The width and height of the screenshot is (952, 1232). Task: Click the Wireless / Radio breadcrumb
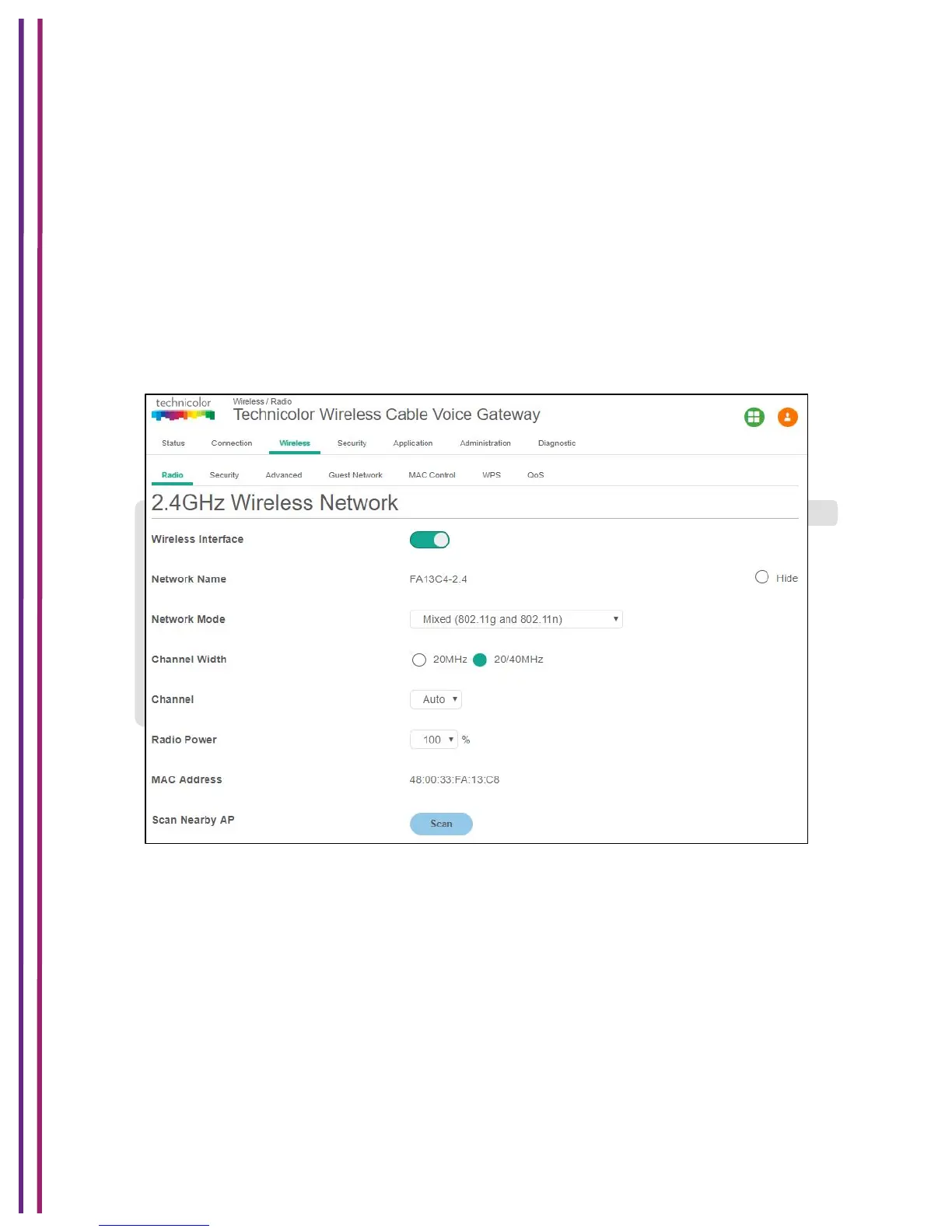pyautogui.click(x=262, y=402)
